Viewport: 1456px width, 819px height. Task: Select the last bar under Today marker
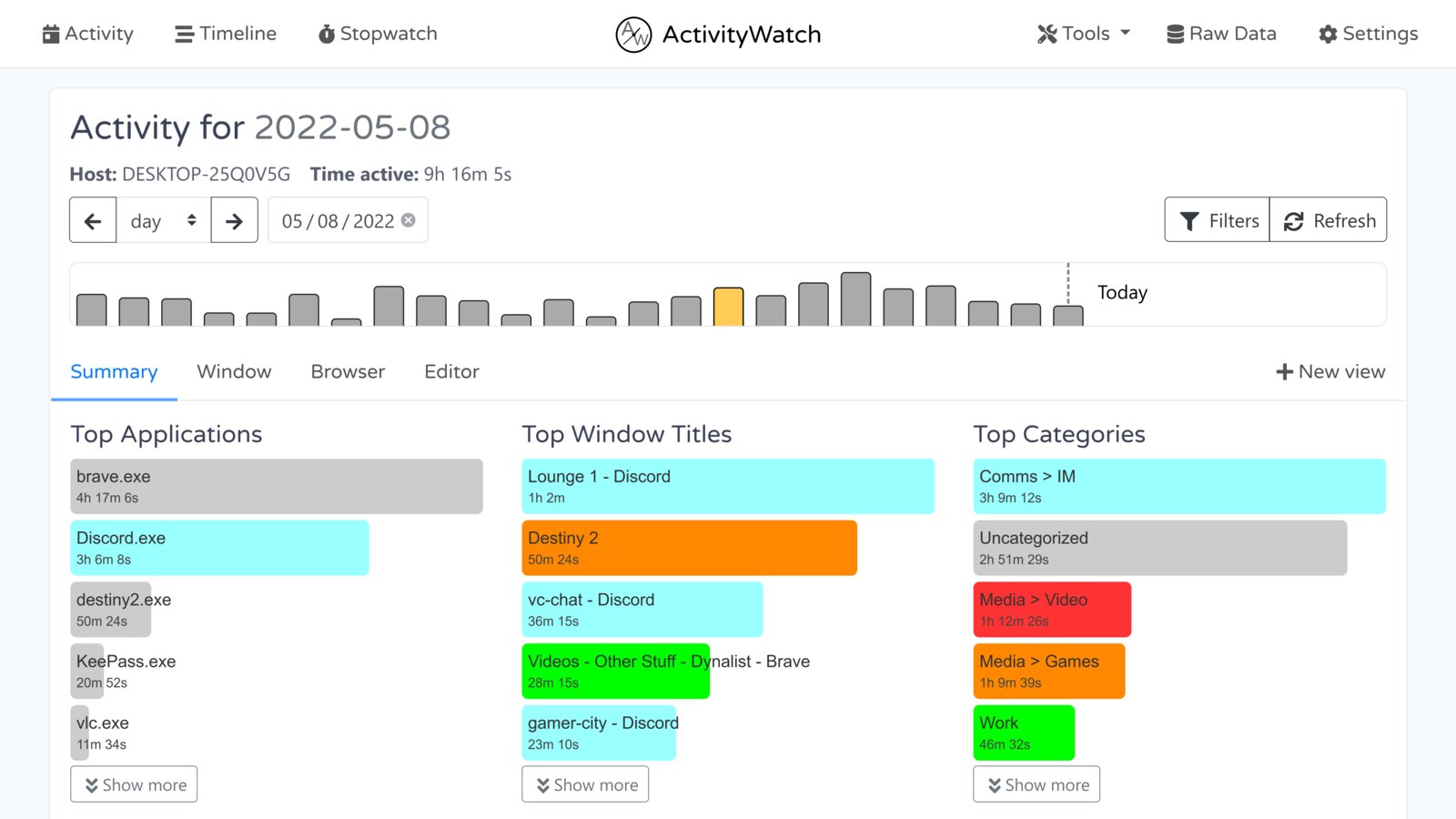pos(1068,316)
